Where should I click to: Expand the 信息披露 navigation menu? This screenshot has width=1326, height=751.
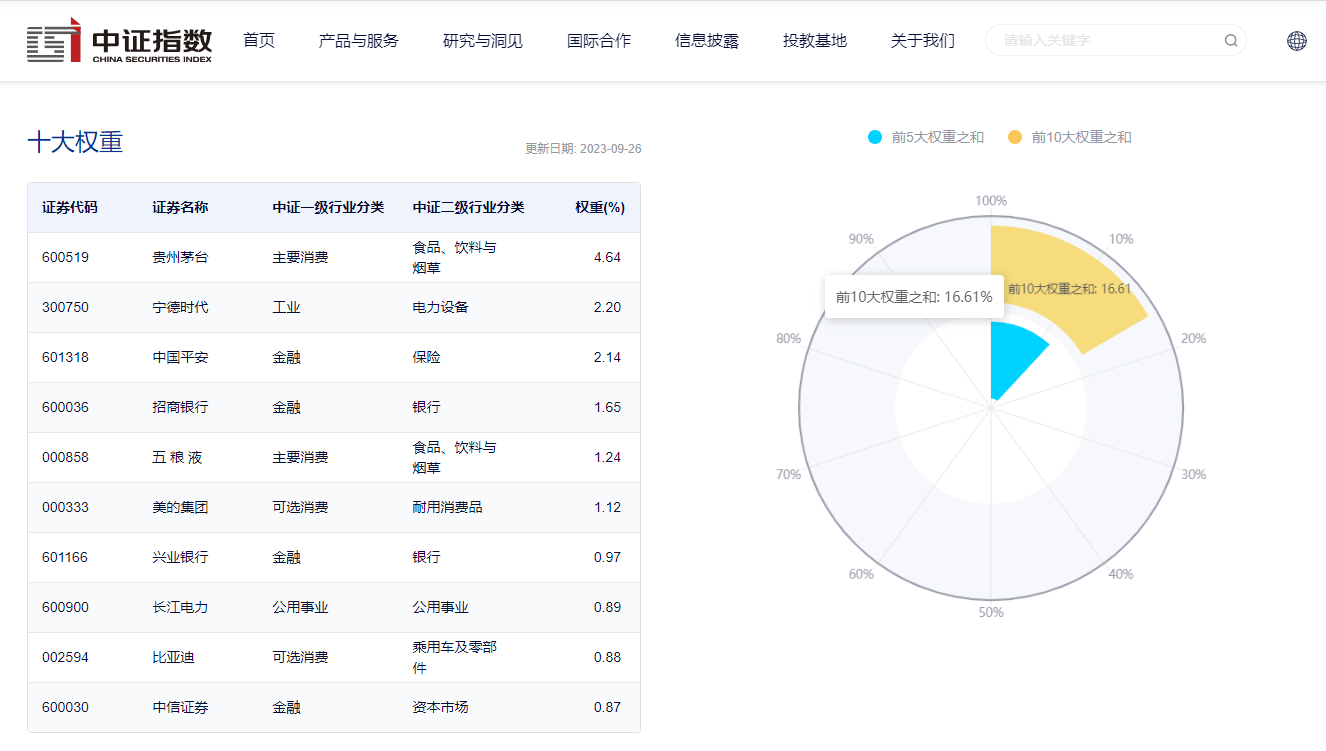pyautogui.click(x=706, y=41)
